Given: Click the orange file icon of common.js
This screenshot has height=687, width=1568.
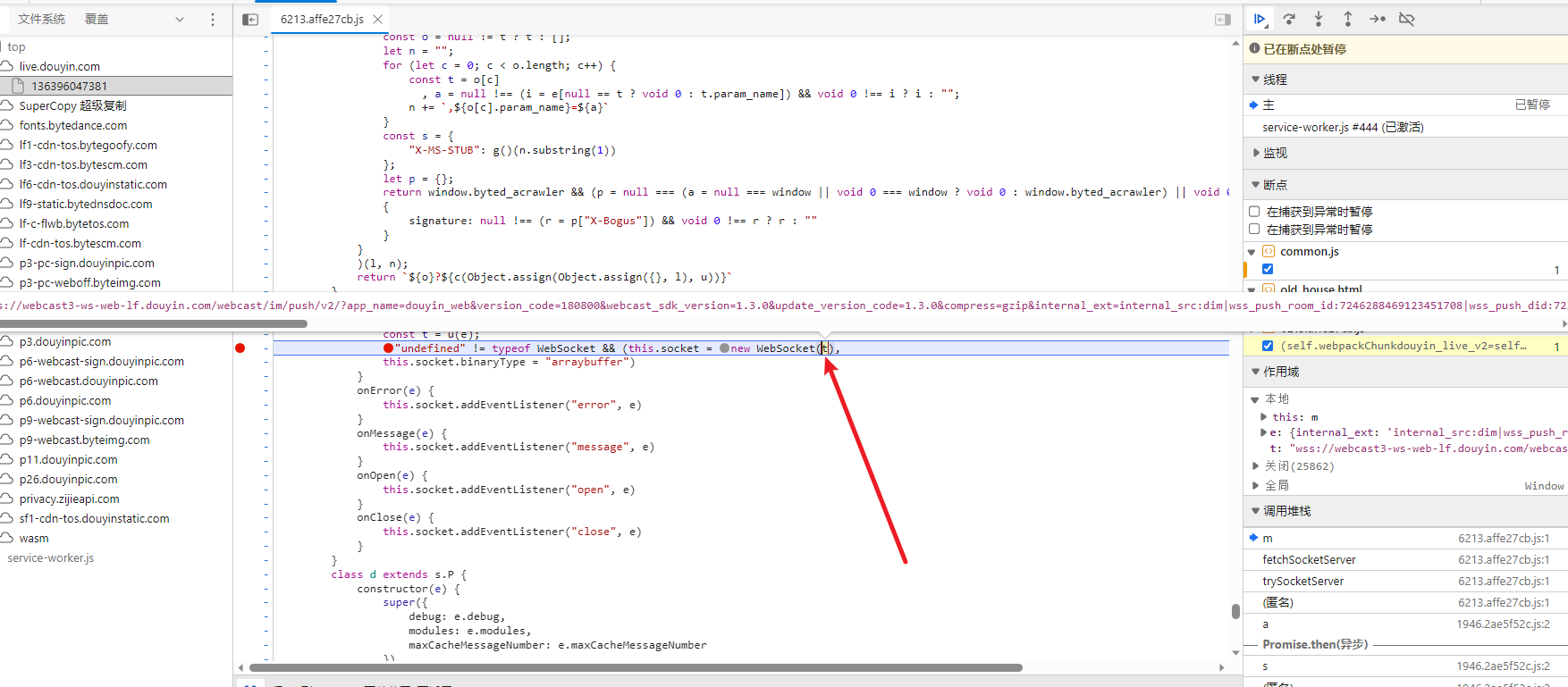Looking at the screenshot, I should pos(1268,251).
